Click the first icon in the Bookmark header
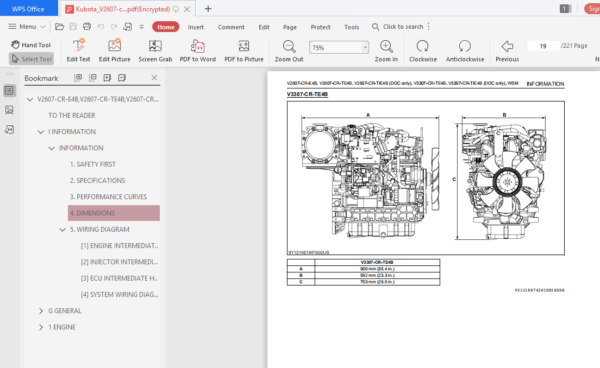600x368 pixels. click(x=78, y=78)
